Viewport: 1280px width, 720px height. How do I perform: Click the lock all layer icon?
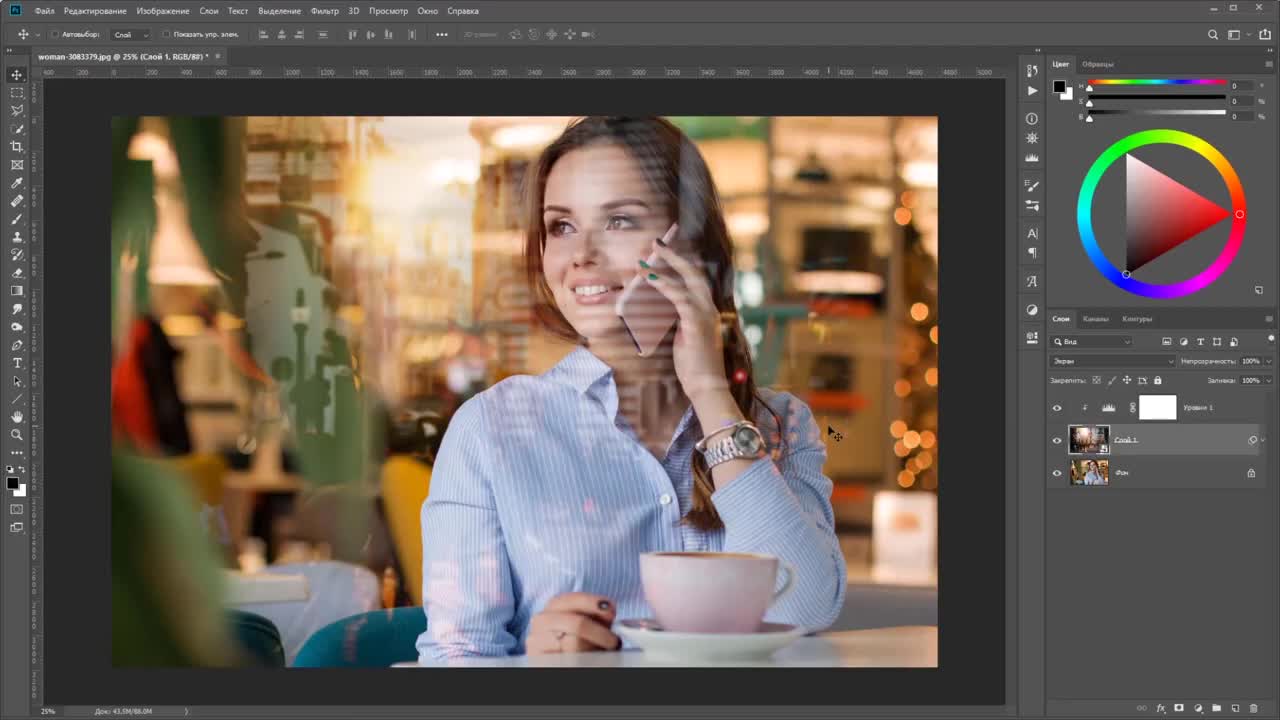[1158, 380]
